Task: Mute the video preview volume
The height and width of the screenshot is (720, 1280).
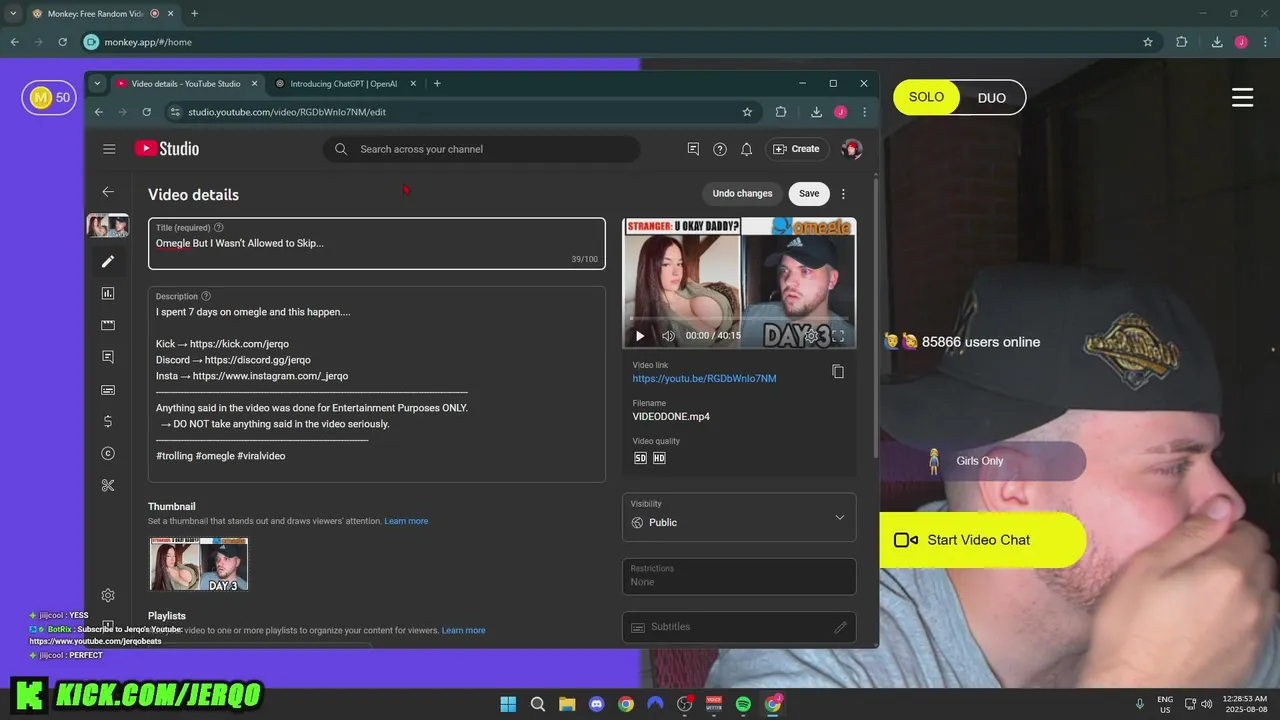Action: click(x=668, y=336)
